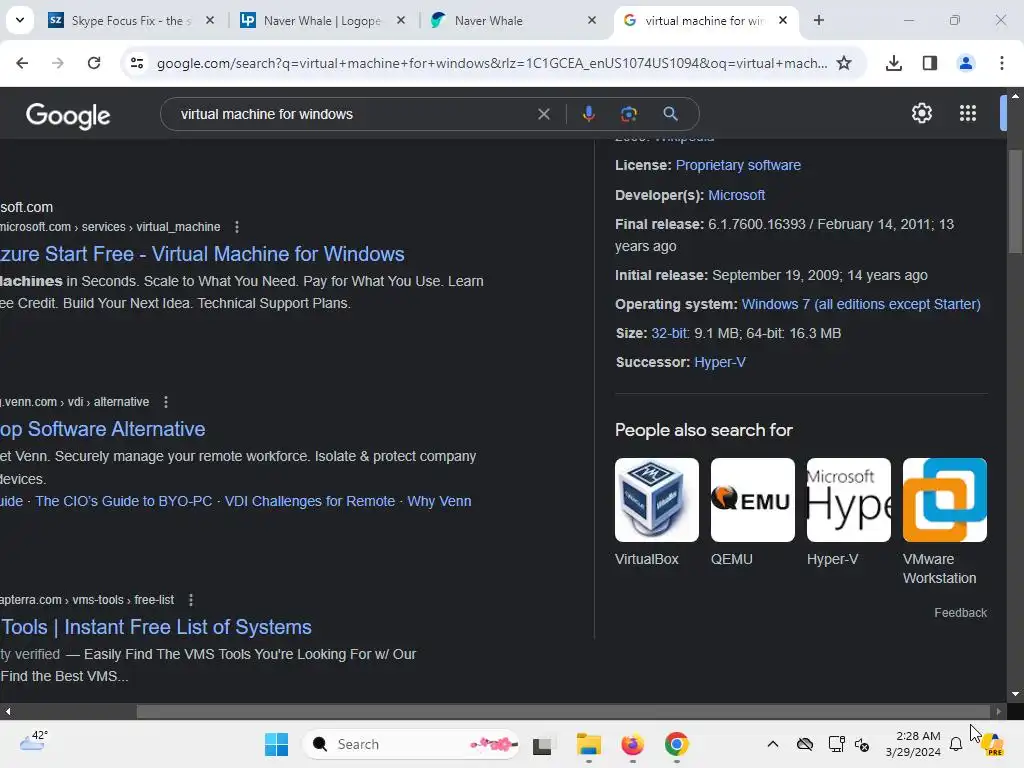The width and height of the screenshot is (1024, 768).
Task: Select the virtual machine for windows tab
Action: click(x=705, y=20)
